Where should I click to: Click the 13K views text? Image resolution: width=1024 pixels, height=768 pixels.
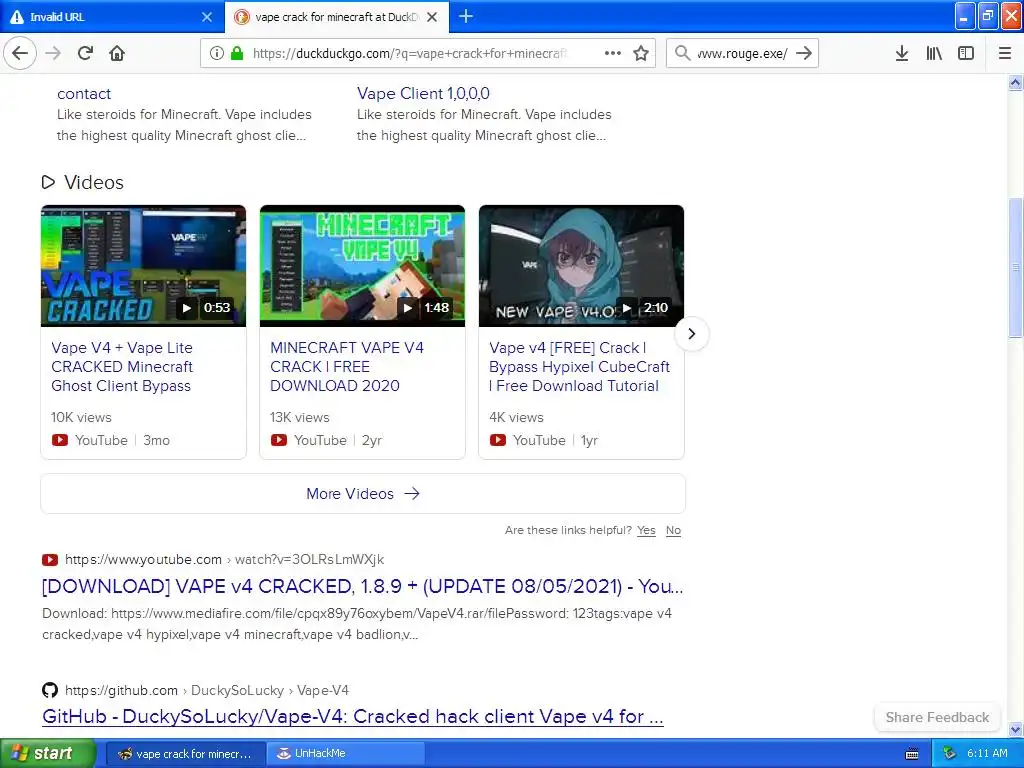(300, 417)
